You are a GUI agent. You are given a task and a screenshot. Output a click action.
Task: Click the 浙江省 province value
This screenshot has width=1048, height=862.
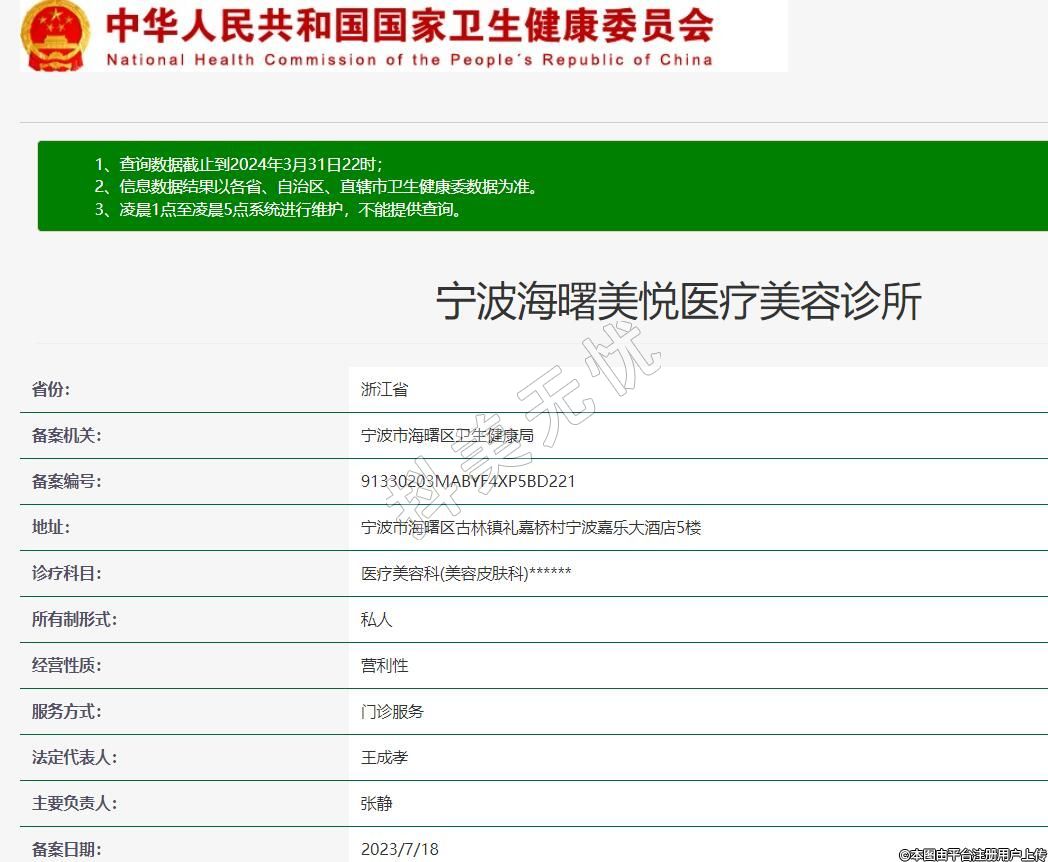(384, 390)
